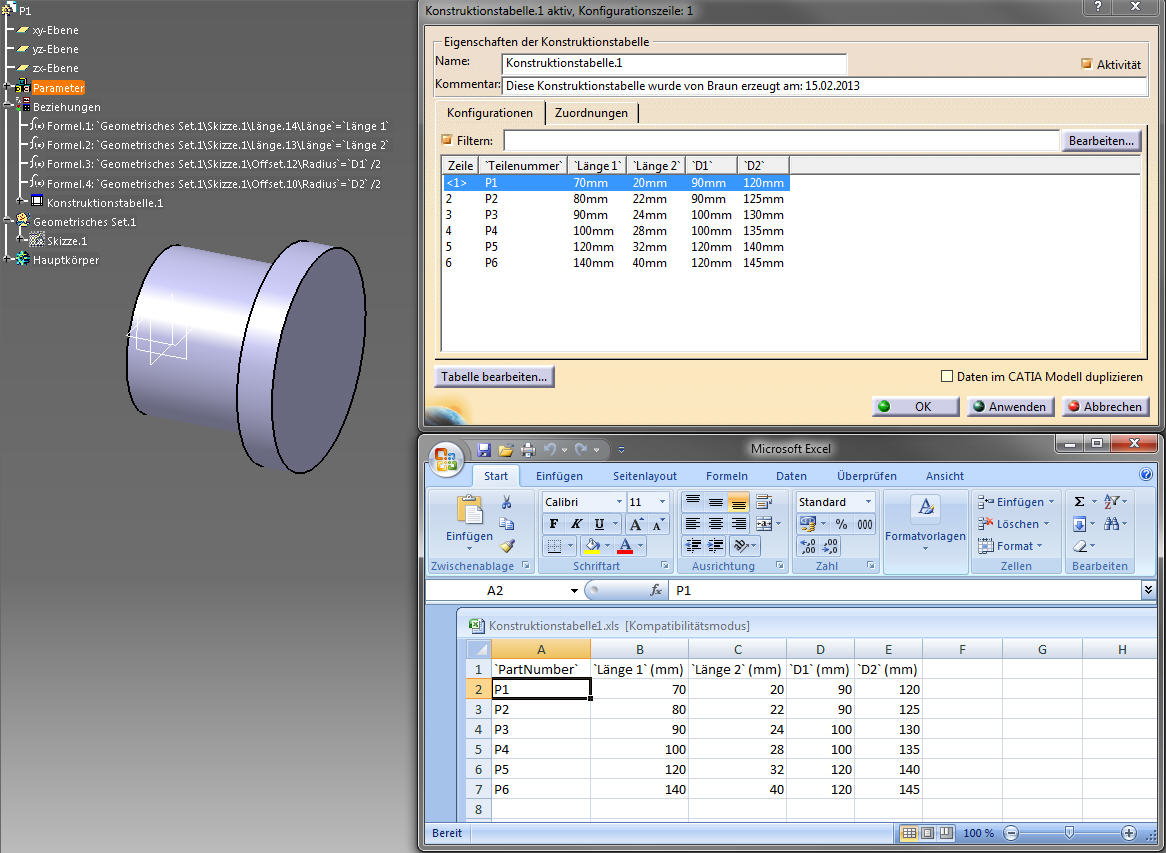This screenshot has width=1166, height=853.
Task: Toggle the Aktivität checkbox
Action: click(x=1086, y=64)
